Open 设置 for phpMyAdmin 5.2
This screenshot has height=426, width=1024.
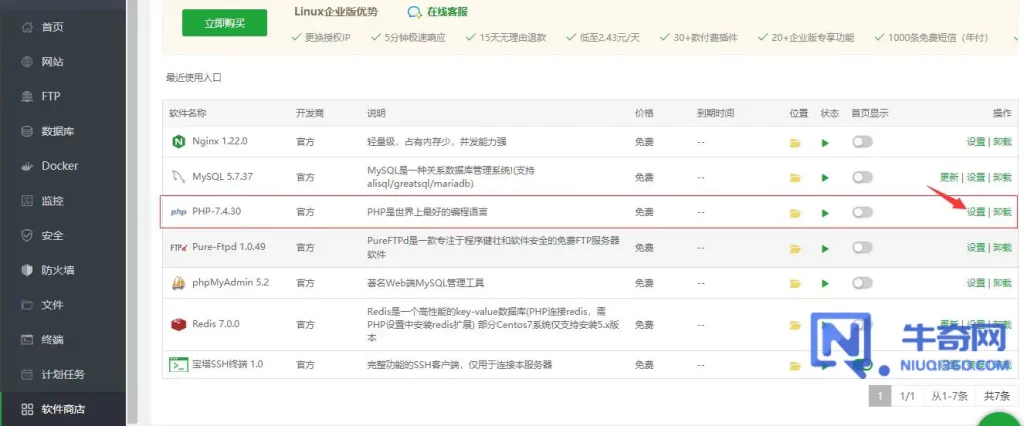976,282
